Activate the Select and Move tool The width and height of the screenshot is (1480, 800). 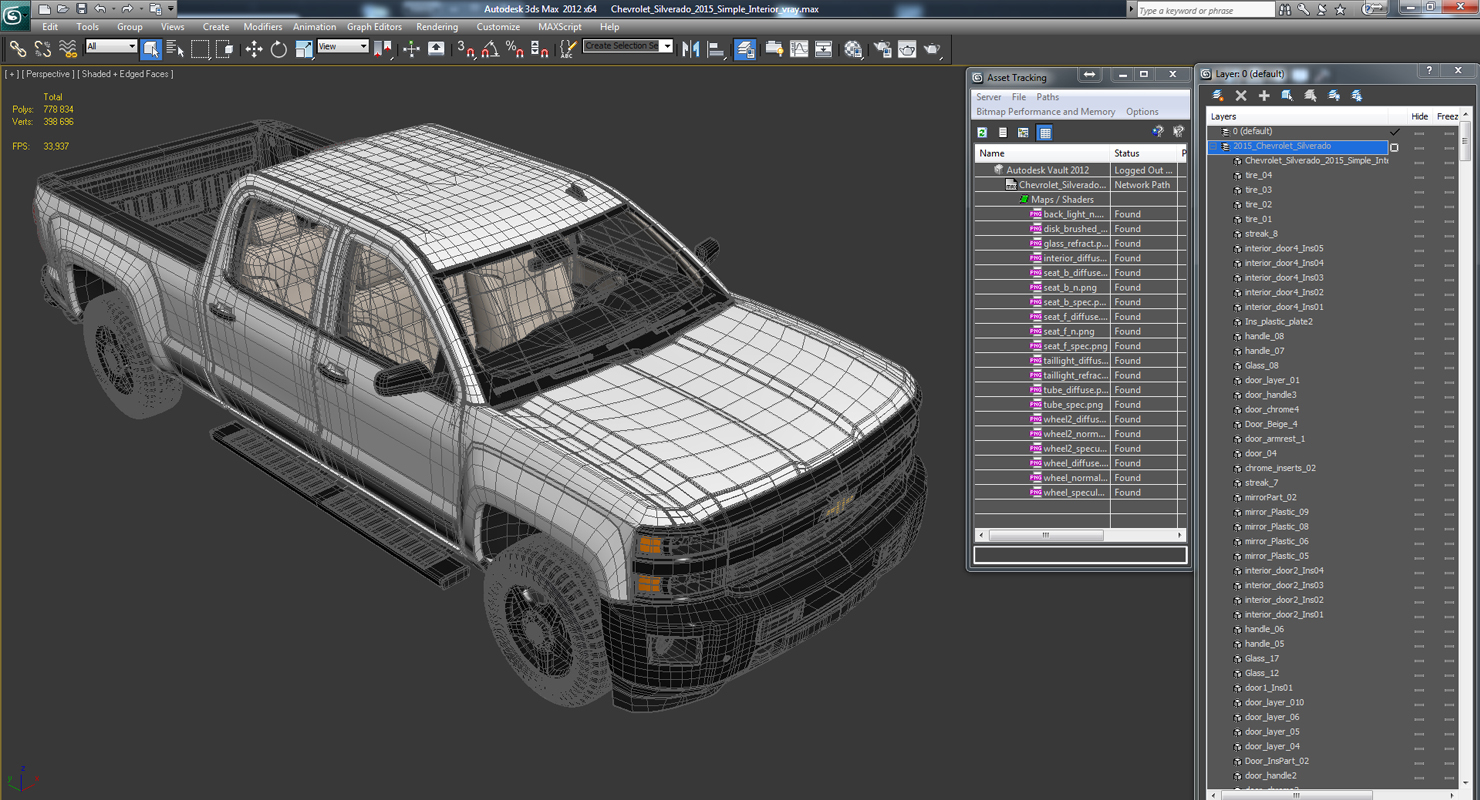coord(254,48)
